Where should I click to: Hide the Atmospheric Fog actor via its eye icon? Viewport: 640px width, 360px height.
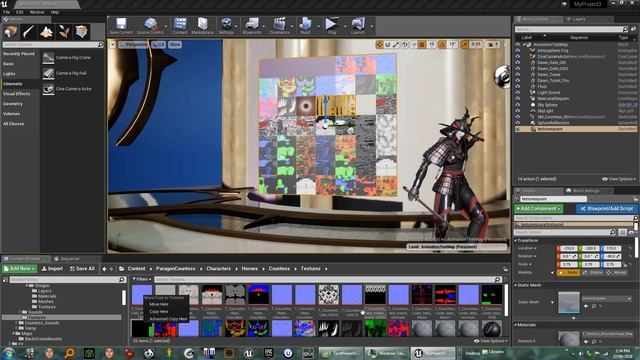518,51
